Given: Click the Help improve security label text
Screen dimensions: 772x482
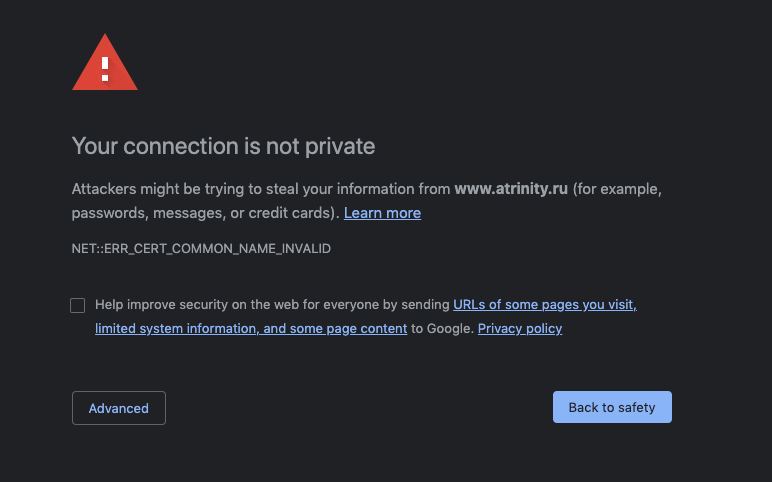Looking at the screenshot, I should tap(272, 305).
